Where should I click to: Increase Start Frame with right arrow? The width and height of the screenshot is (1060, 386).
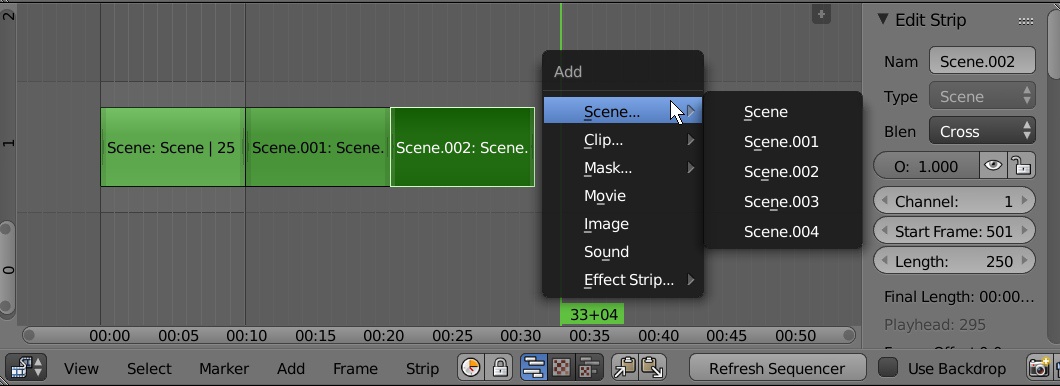click(x=1025, y=231)
